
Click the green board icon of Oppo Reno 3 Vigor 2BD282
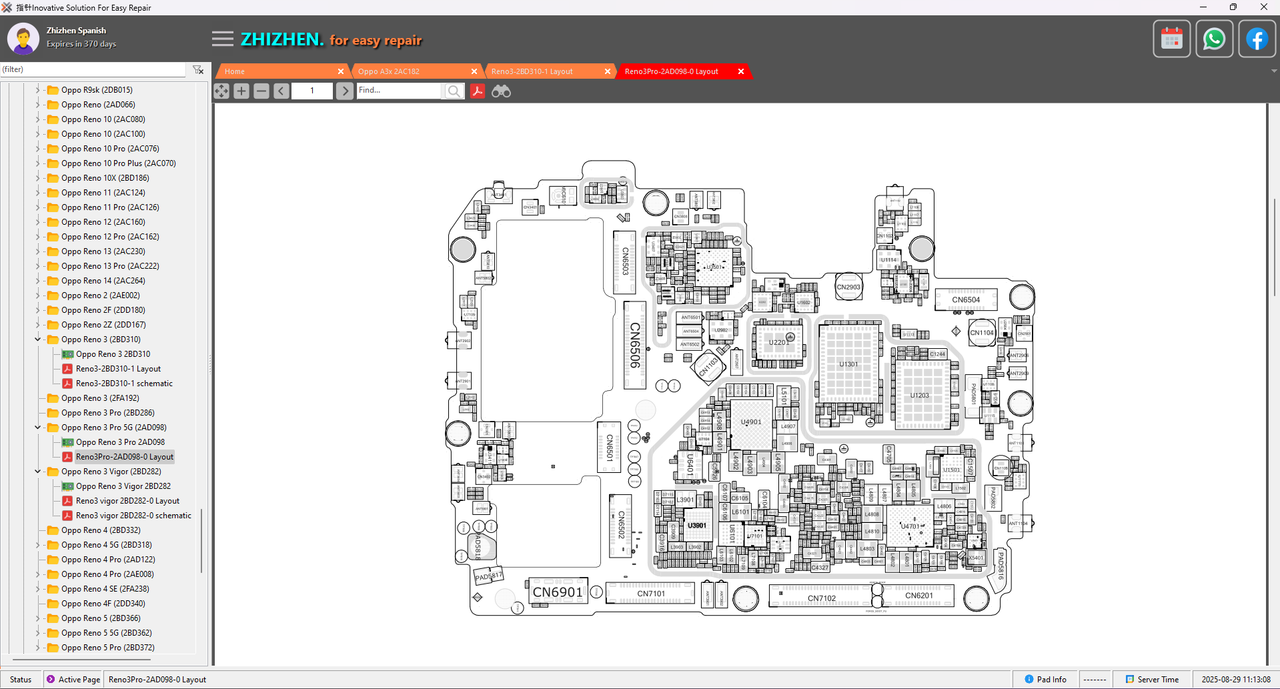67,486
